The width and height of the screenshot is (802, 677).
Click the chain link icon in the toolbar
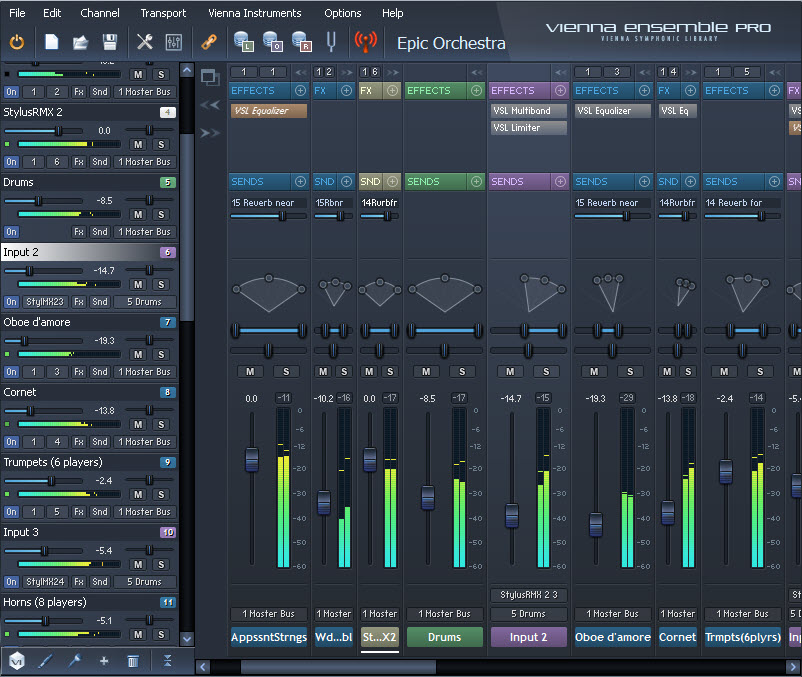(x=209, y=42)
